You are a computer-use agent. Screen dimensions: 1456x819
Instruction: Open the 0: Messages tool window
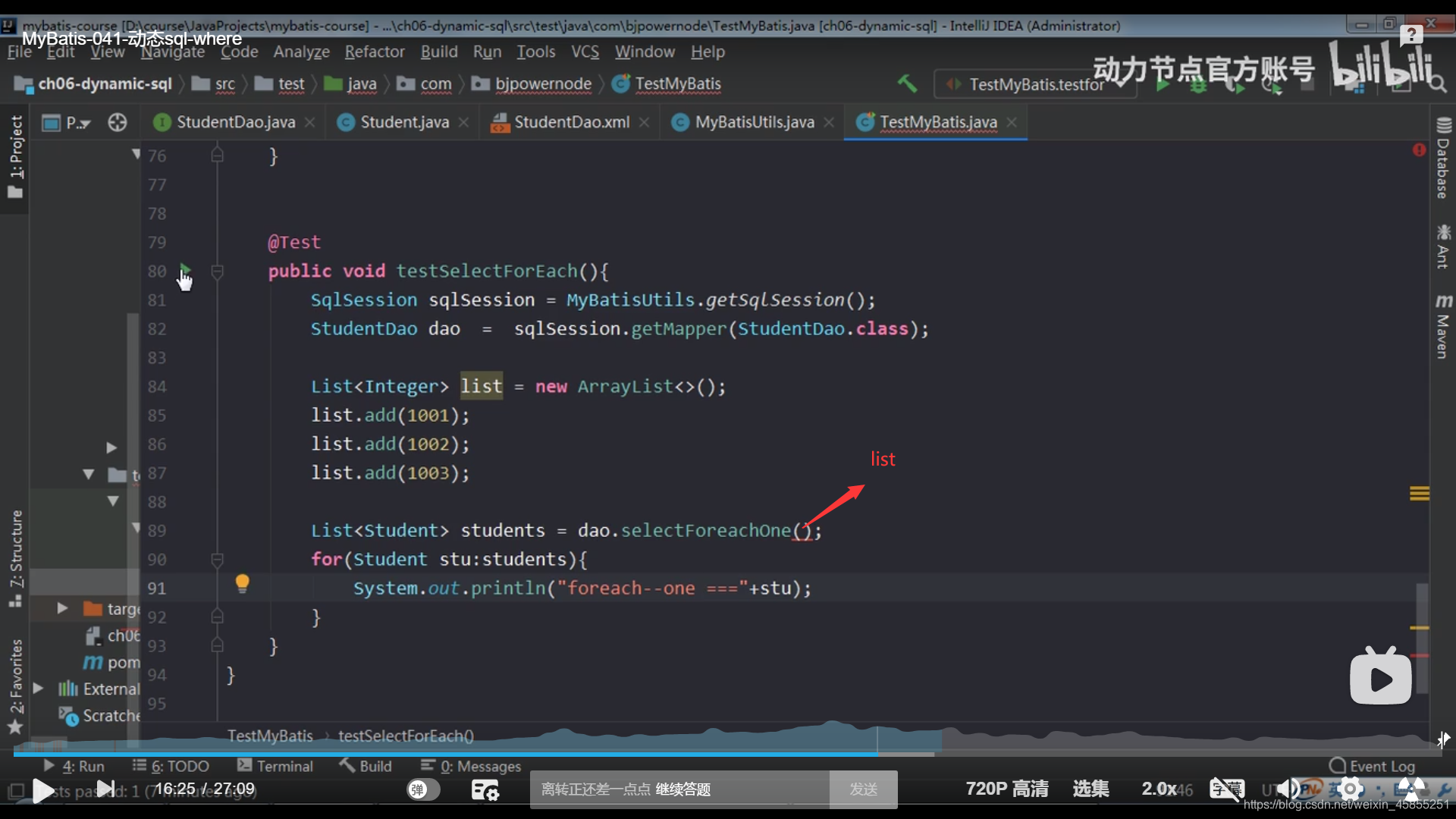point(471,766)
